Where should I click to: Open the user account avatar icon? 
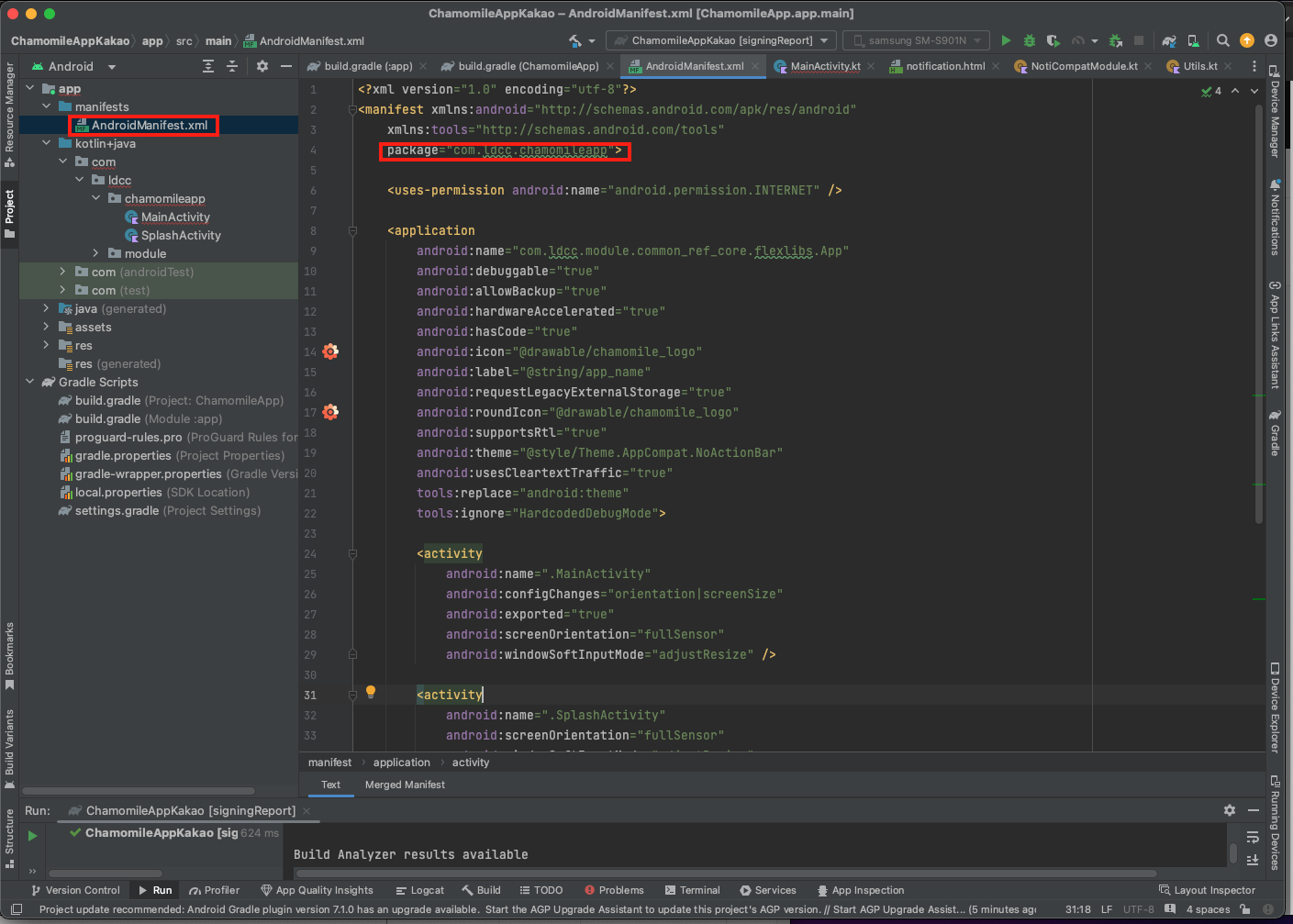point(1271,40)
